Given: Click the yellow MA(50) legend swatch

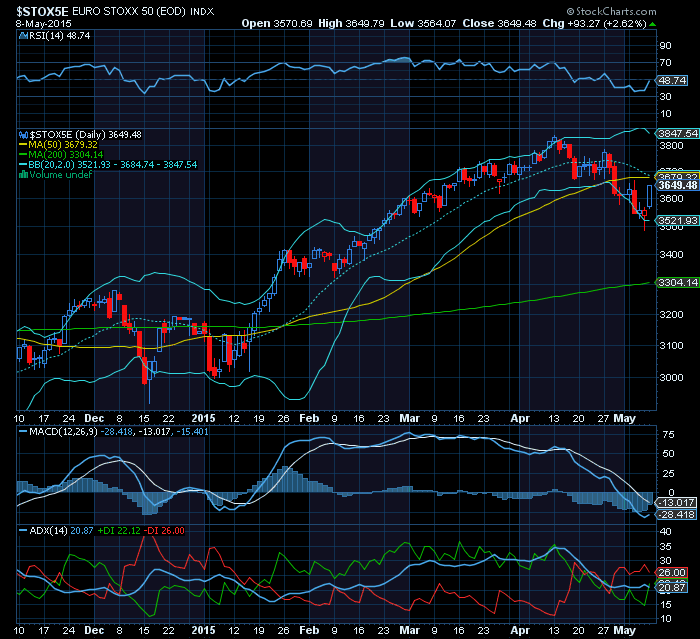Looking at the screenshot, I should point(23,145).
